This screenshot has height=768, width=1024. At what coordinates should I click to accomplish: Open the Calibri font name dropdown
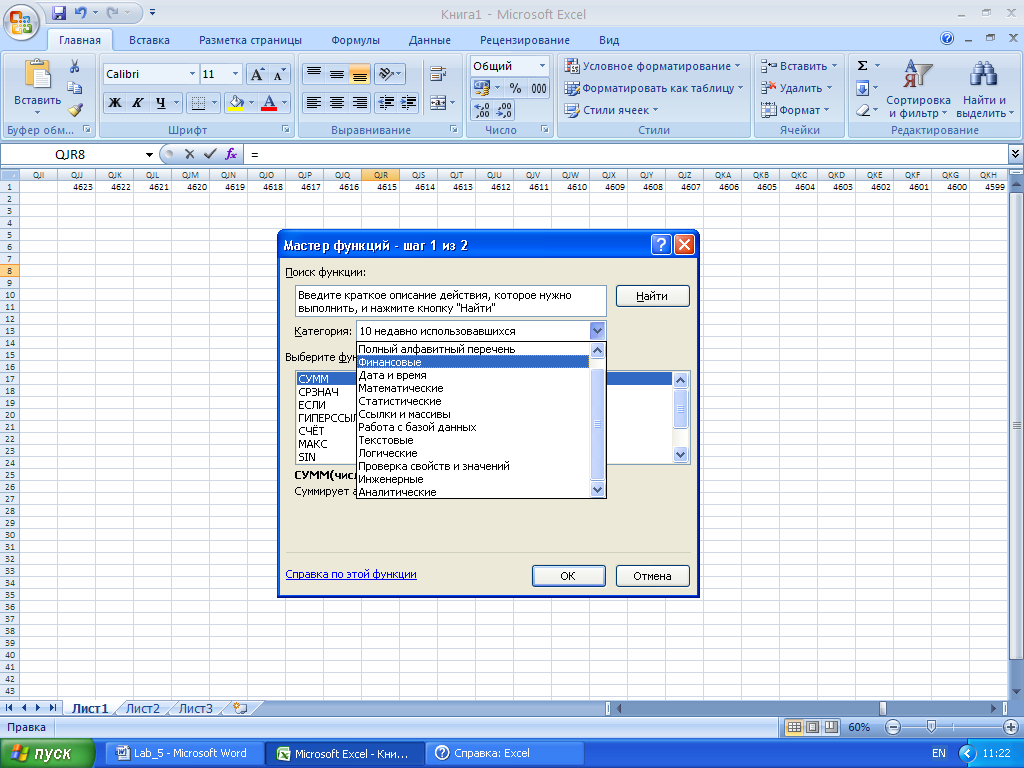point(192,74)
